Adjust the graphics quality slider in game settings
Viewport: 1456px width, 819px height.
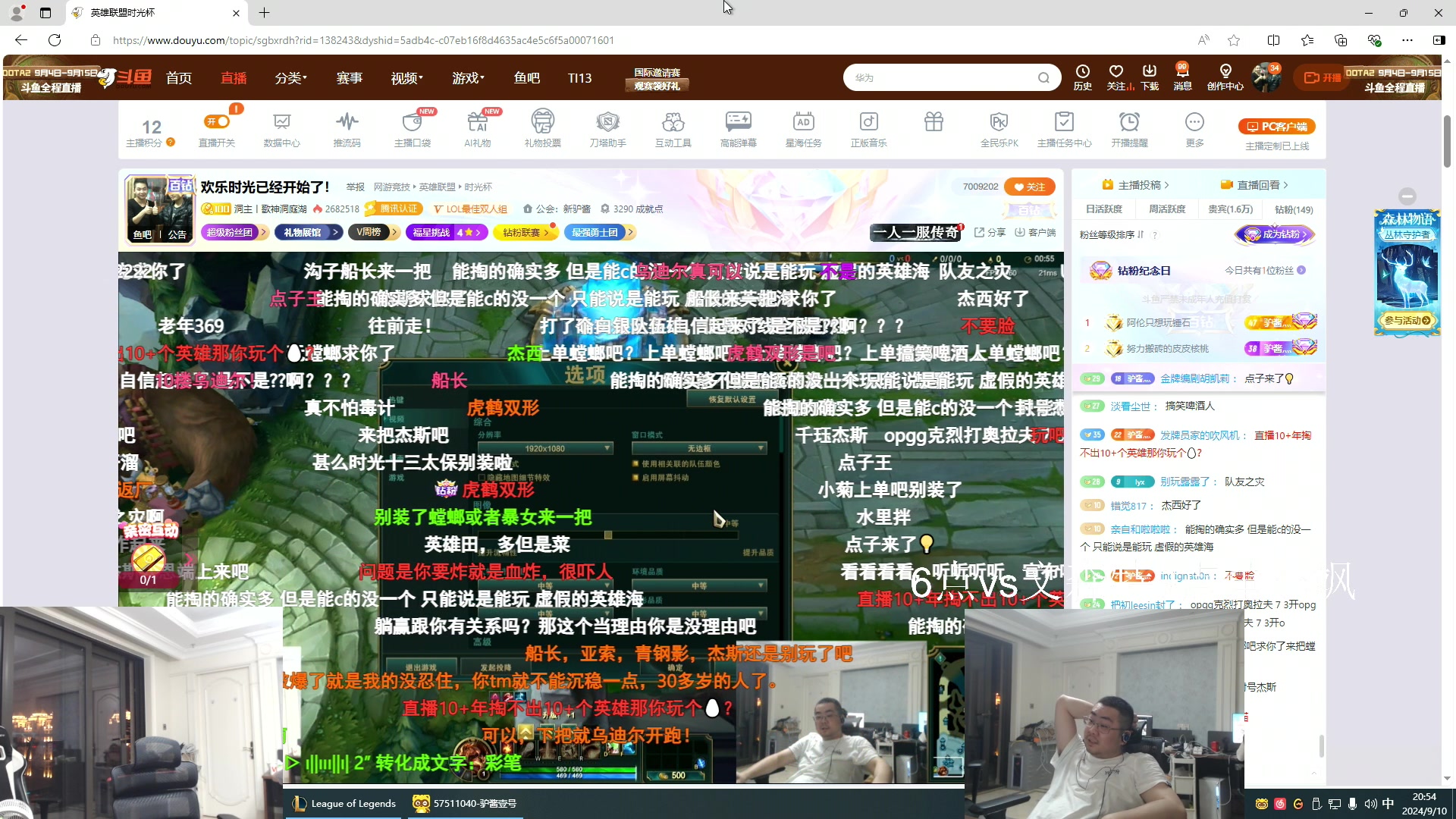(x=607, y=535)
